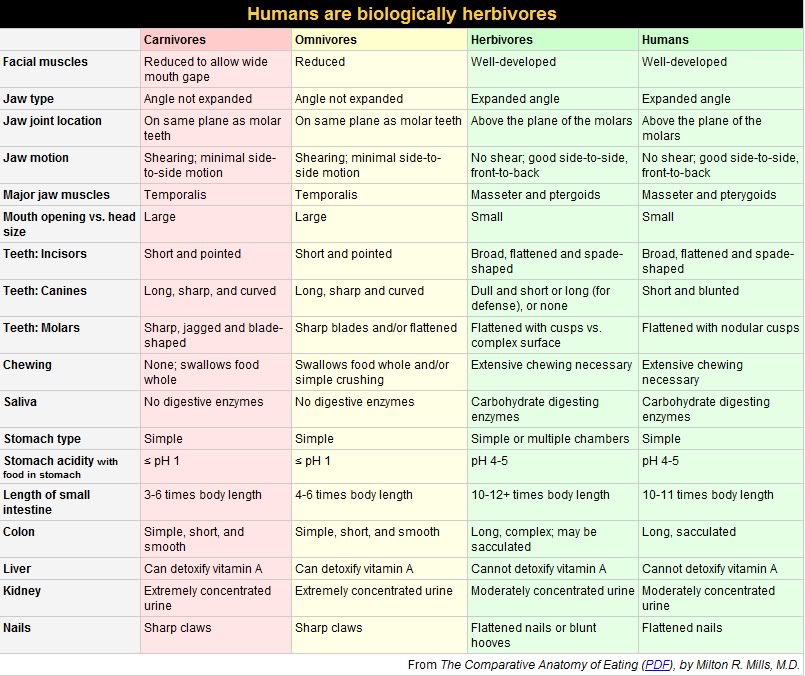The image size is (805, 676).
Task: Select the 'Major jaw muscles' row label
Action: [57, 195]
